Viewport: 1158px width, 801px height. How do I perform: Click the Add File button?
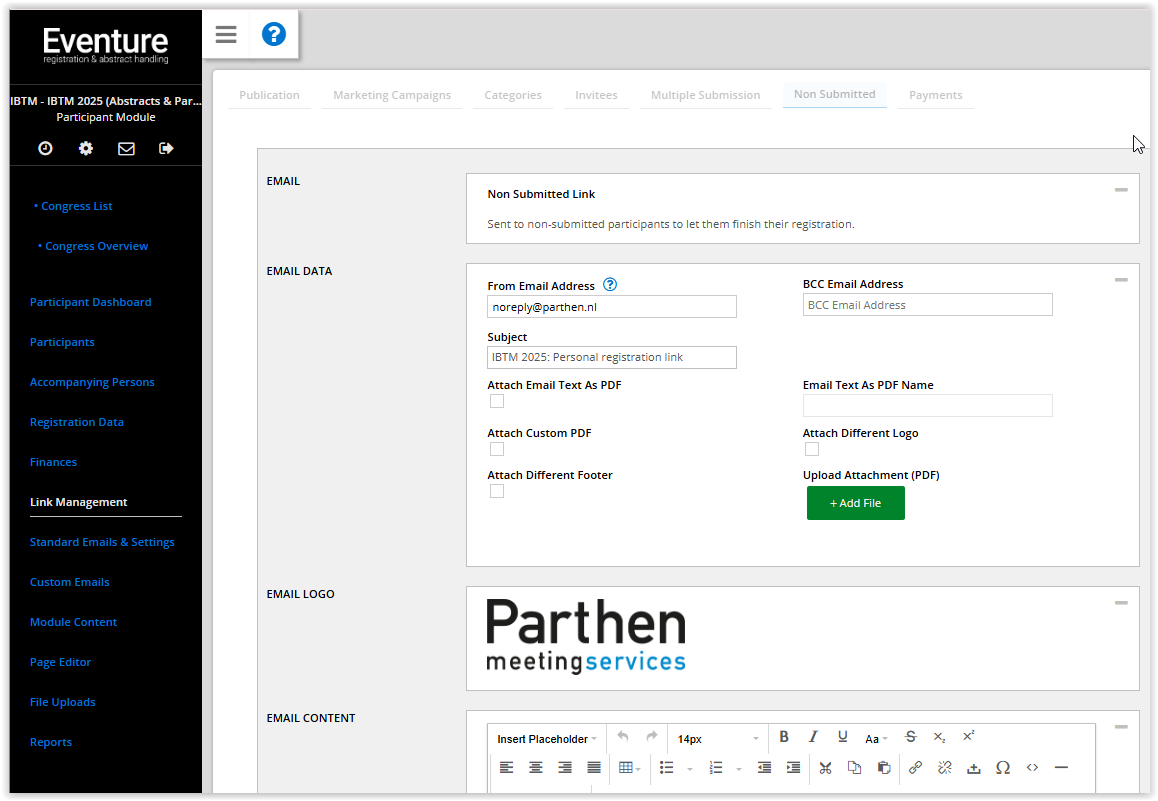[855, 503]
